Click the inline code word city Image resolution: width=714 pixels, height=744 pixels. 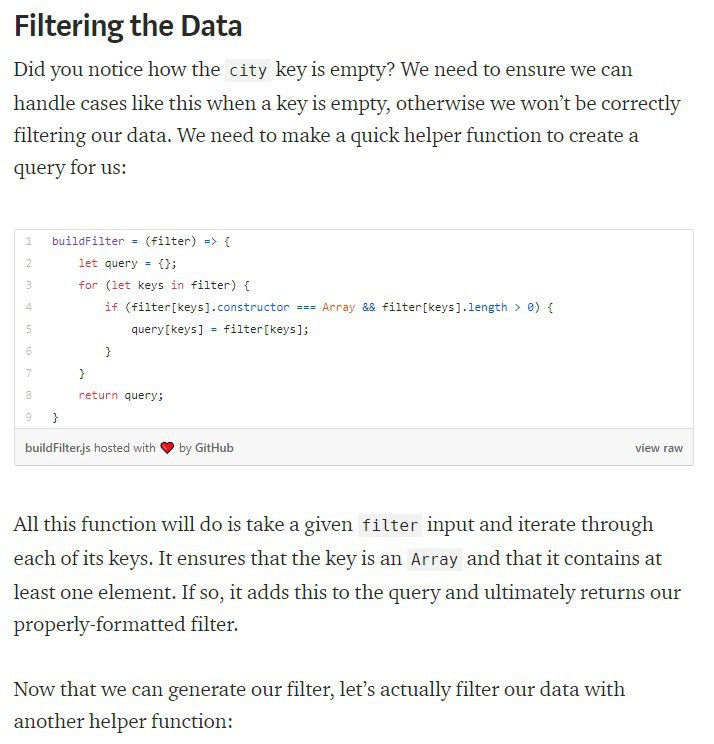click(x=248, y=71)
